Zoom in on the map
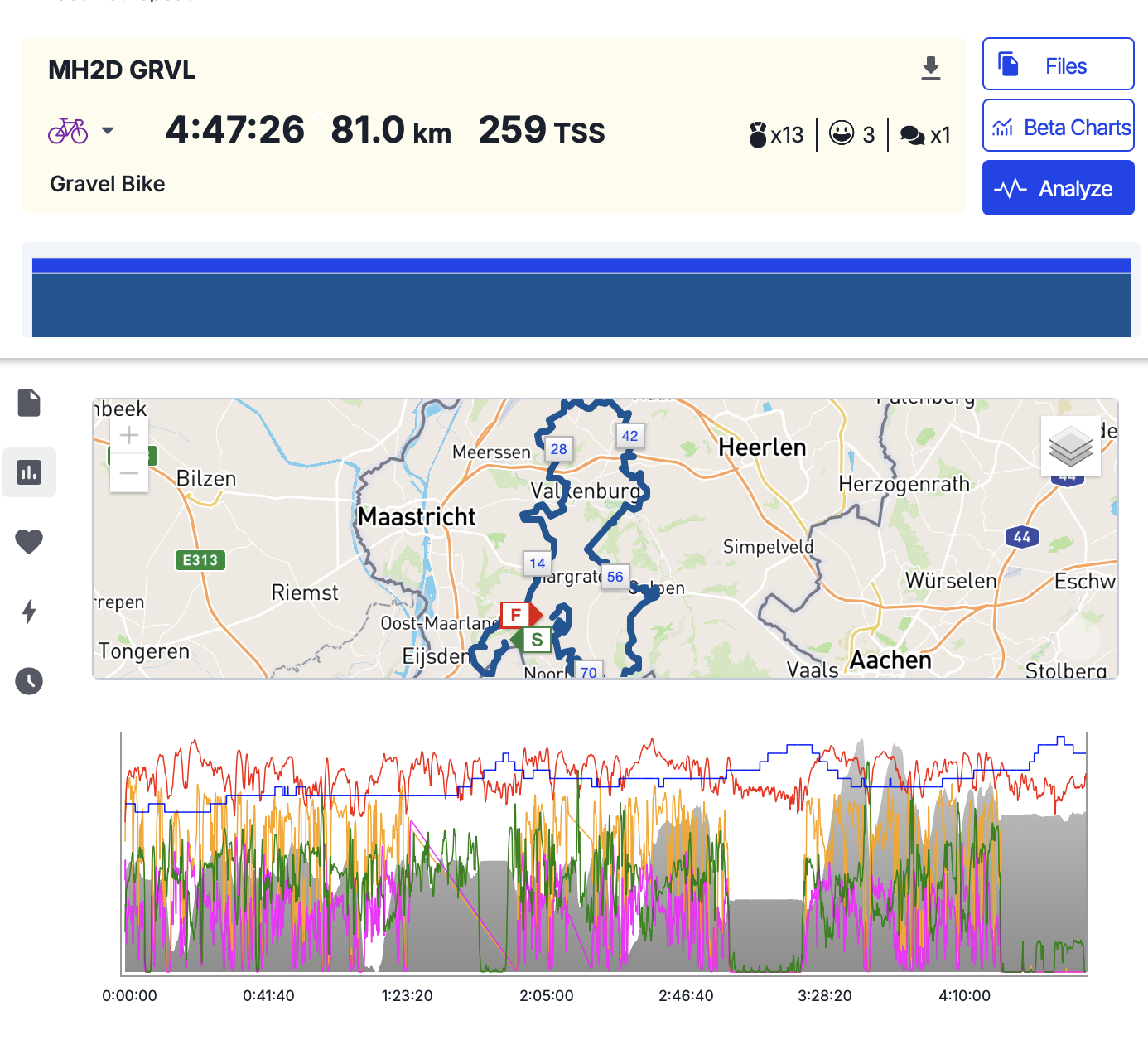Image resolution: width=1148 pixels, height=1064 pixels. (129, 435)
